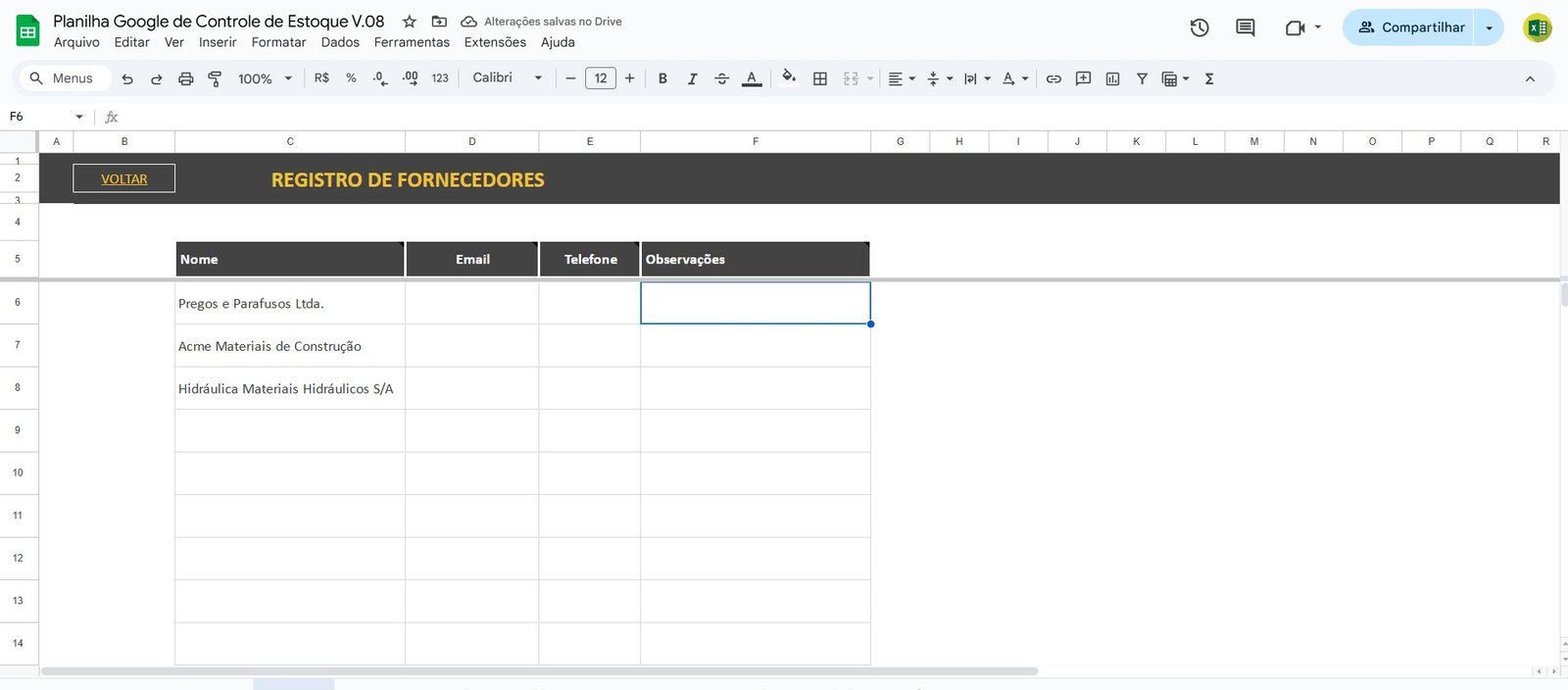1568x690 pixels.
Task: Add a comment using toolbar icon
Action: point(1083,78)
